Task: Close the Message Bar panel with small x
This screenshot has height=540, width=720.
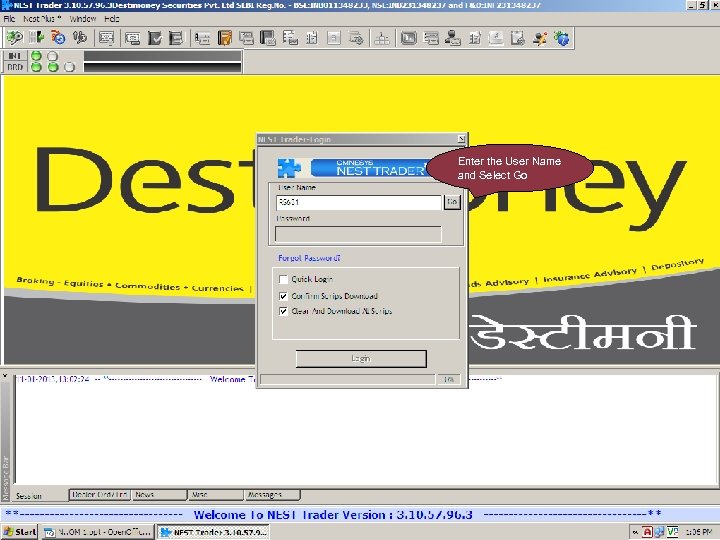Action: (x=5, y=376)
